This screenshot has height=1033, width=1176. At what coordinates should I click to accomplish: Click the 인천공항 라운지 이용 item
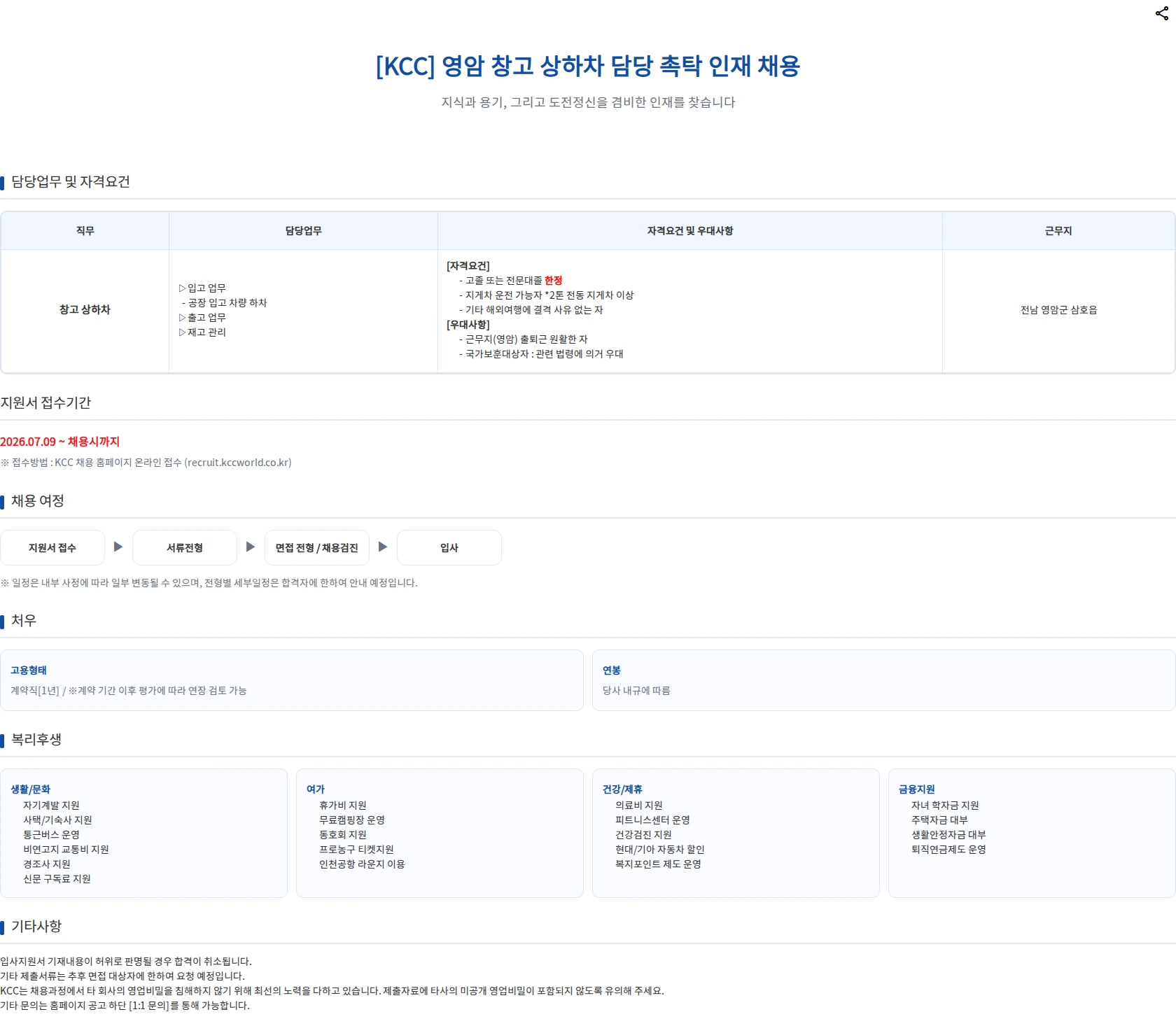[x=362, y=864]
